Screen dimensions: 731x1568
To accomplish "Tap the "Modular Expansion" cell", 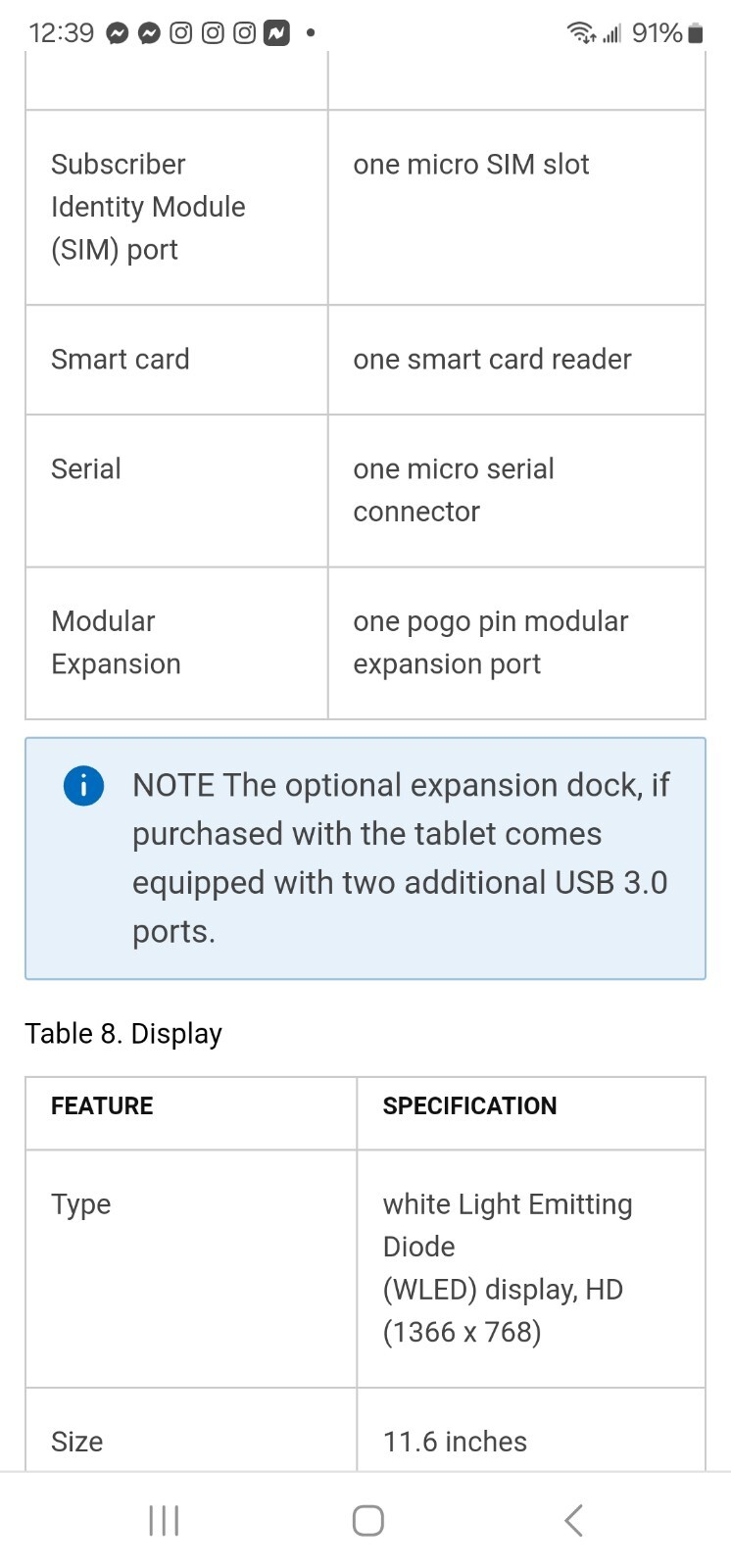I will pos(176,643).
